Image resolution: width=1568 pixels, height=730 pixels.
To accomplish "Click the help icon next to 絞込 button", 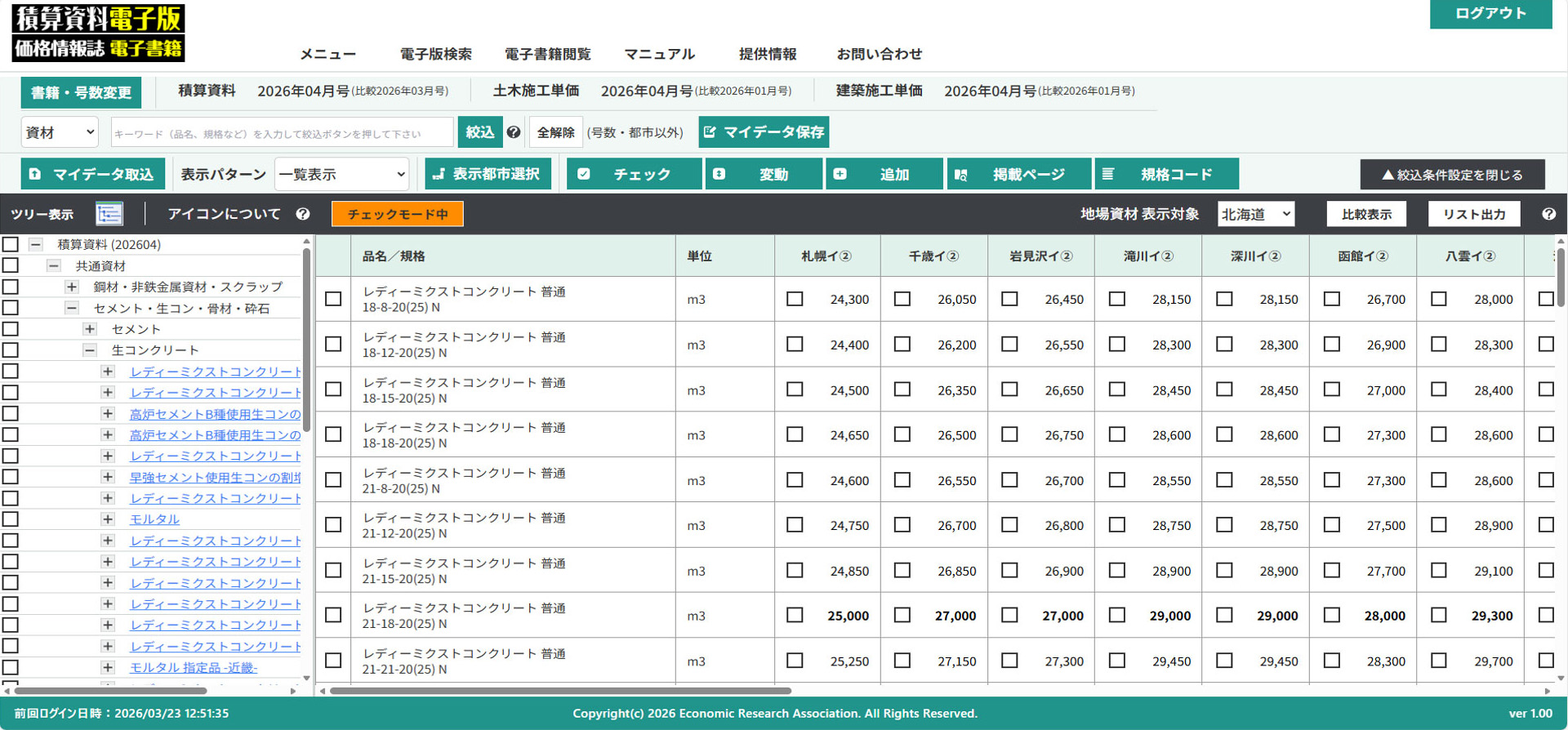I will pyautogui.click(x=514, y=132).
